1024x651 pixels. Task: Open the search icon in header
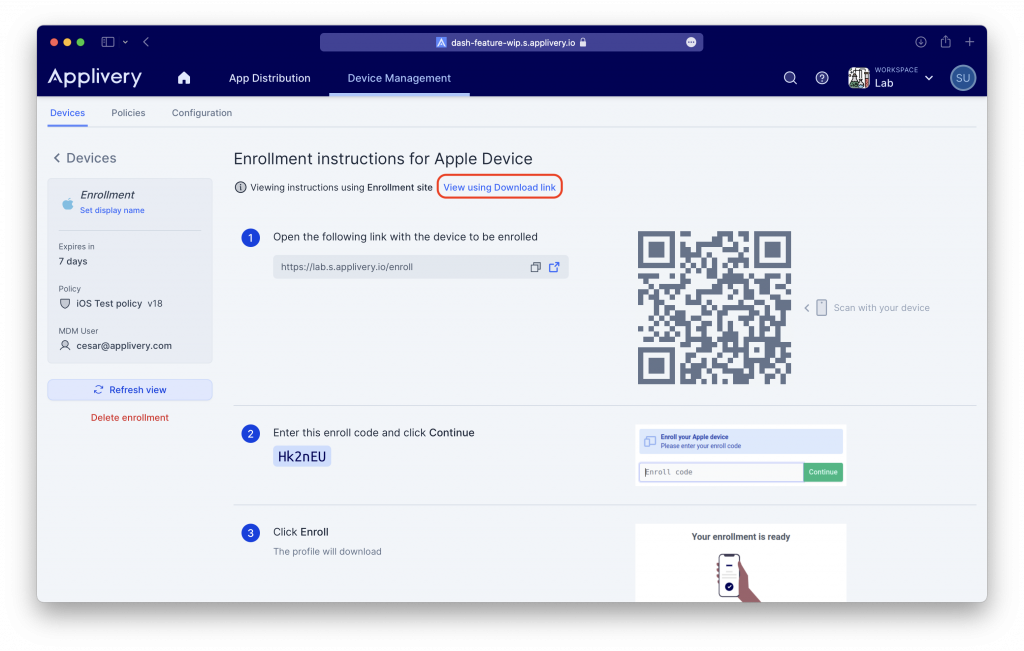point(790,78)
